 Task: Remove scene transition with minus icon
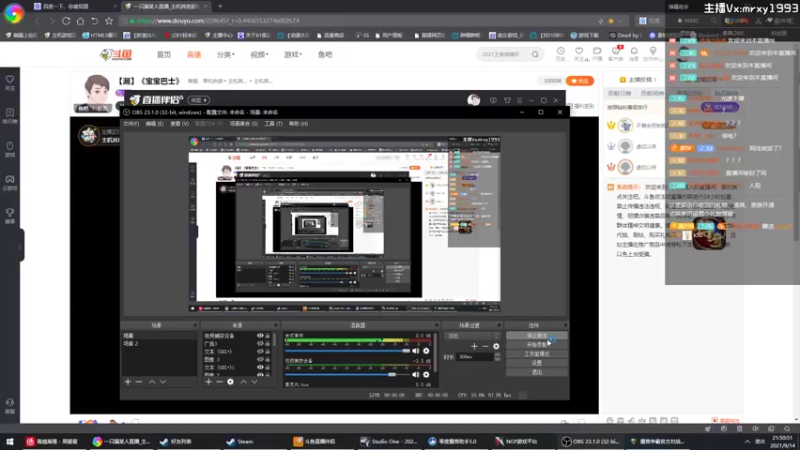click(x=485, y=346)
